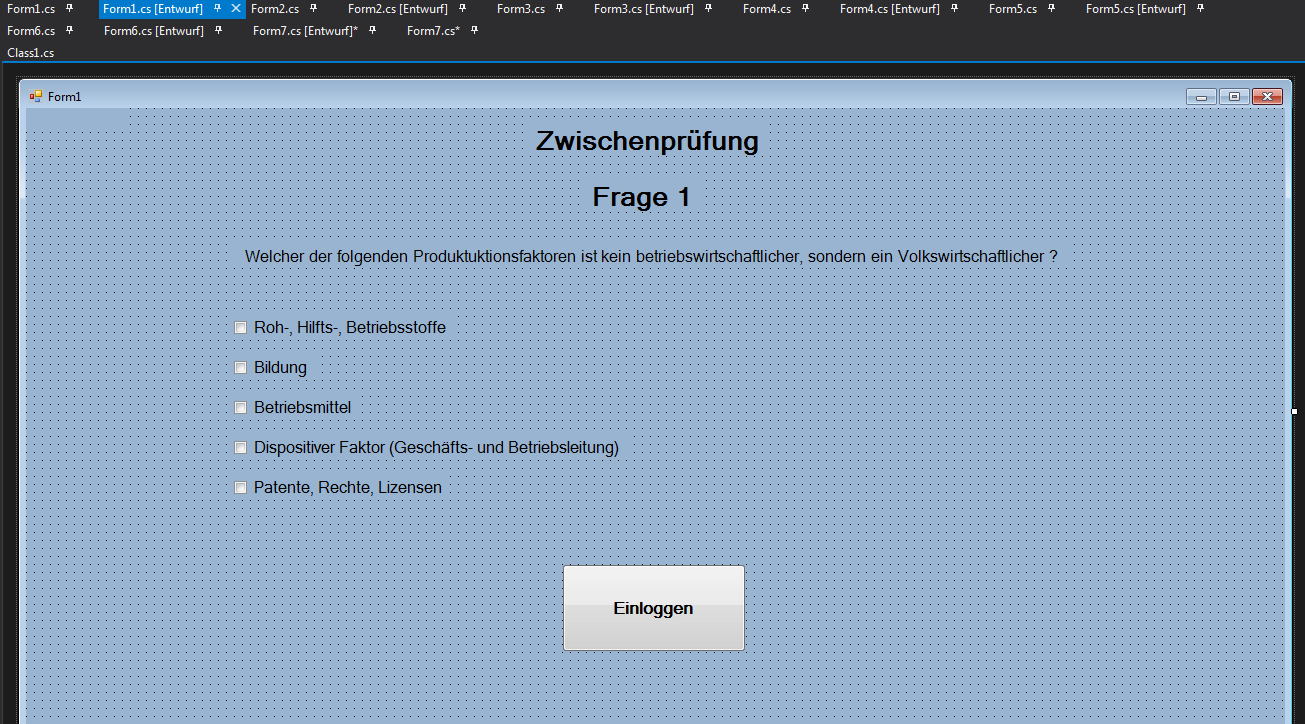The image size is (1305, 724).
Task: Open the Form2.cs [Entwurf] designer tab
Action: click(398, 9)
